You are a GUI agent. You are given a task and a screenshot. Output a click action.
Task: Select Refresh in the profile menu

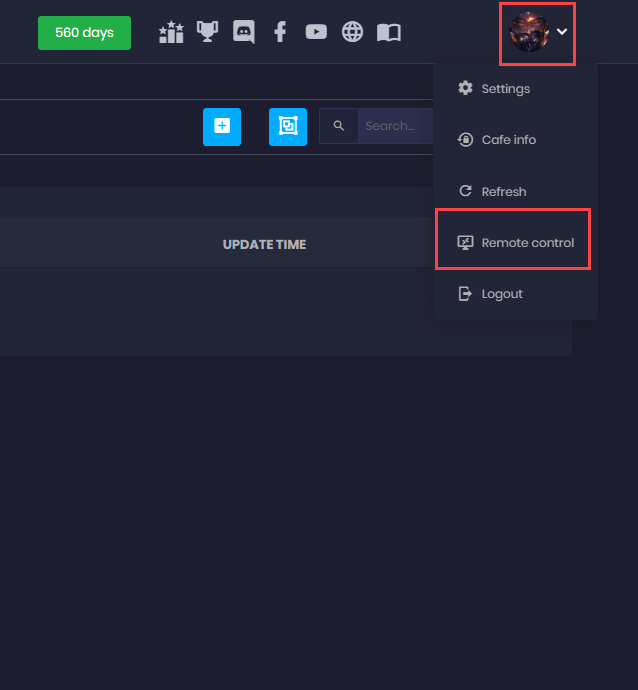pos(515,191)
